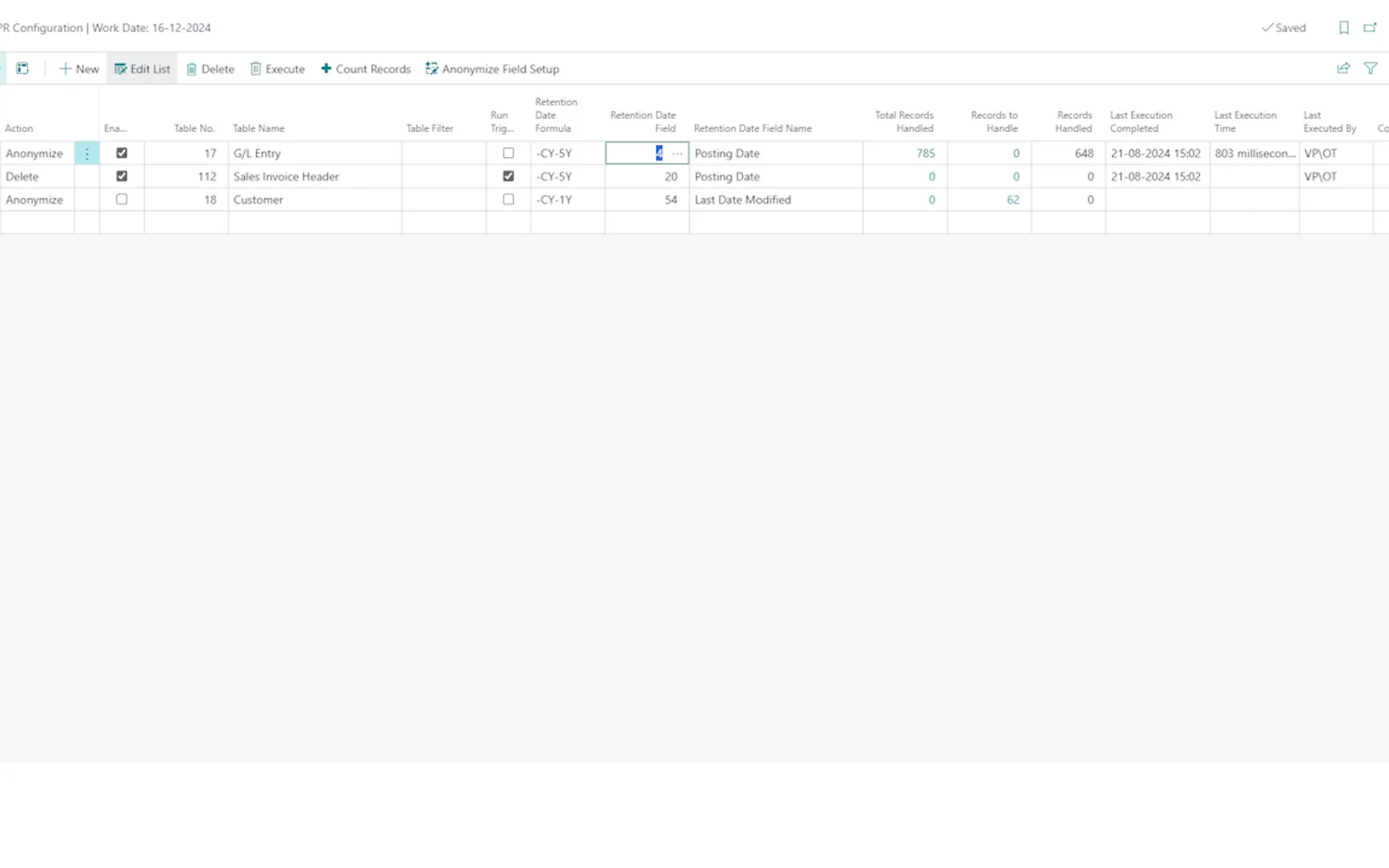Open page in new window icon
Screen dimensions: 1389x868
point(1371,28)
